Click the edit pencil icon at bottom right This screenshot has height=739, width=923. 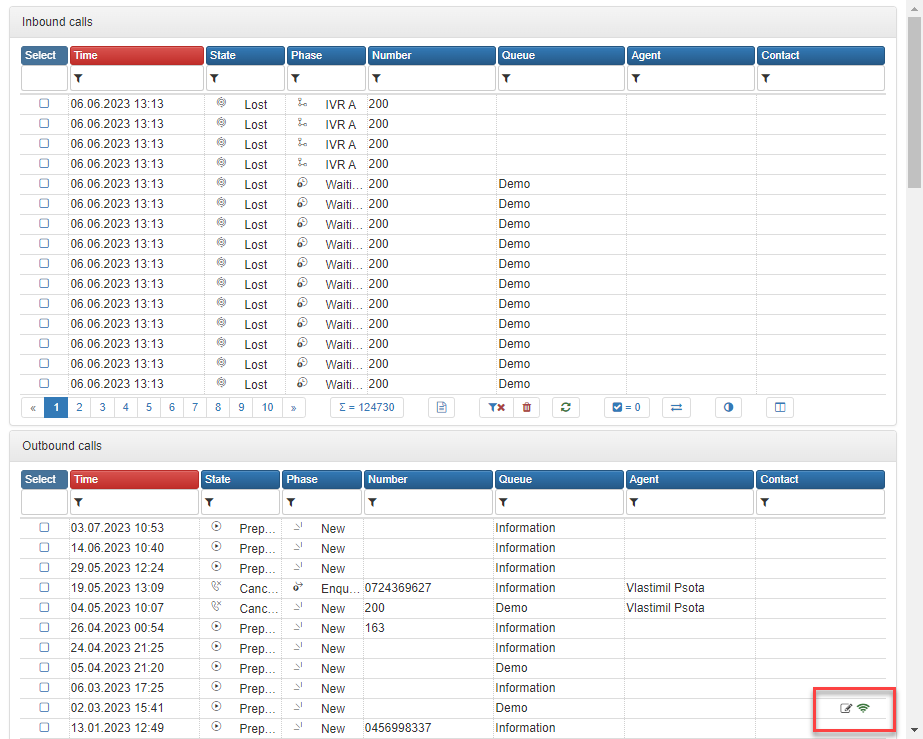point(845,708)
